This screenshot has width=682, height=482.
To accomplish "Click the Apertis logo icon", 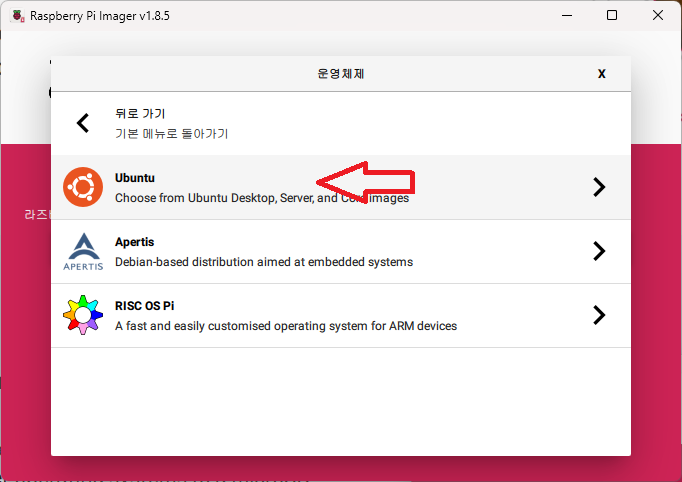I will coord(83,251).
